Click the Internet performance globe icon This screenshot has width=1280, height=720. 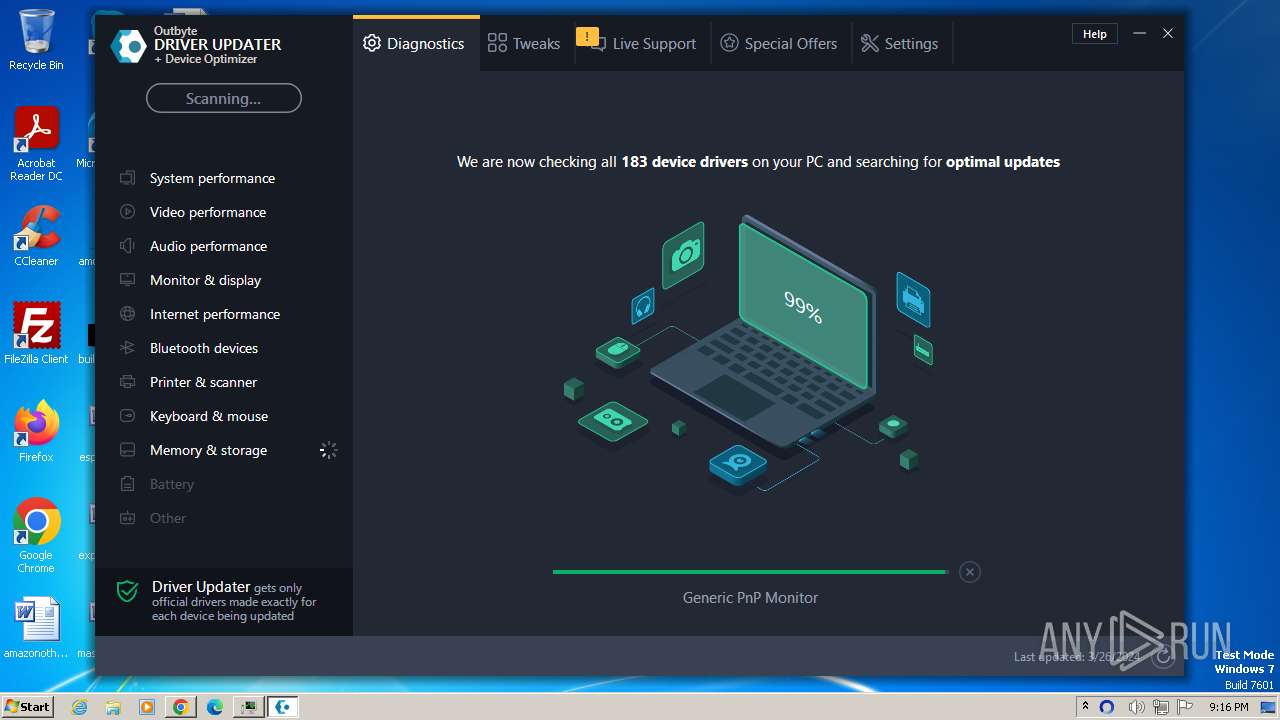(127, 314)
